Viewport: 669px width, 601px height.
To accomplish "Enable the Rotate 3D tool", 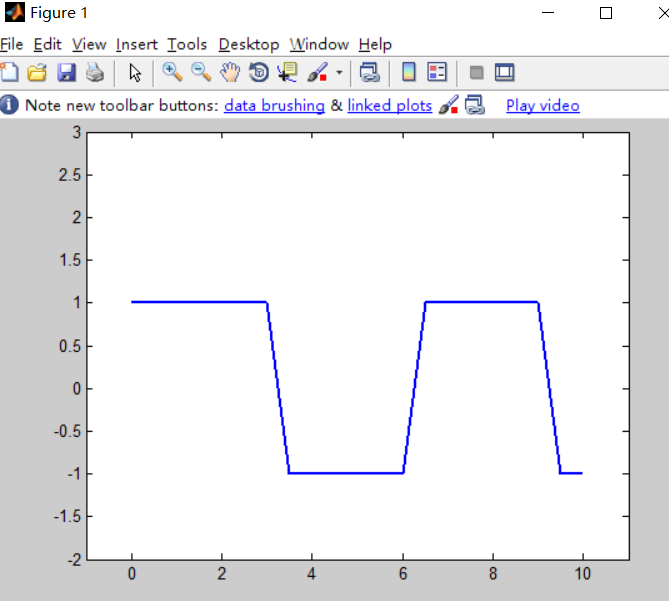I will [259, 72].
